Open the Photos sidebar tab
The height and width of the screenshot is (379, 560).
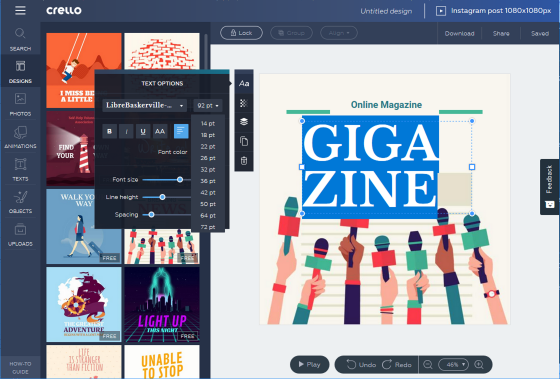coord(20,104)
